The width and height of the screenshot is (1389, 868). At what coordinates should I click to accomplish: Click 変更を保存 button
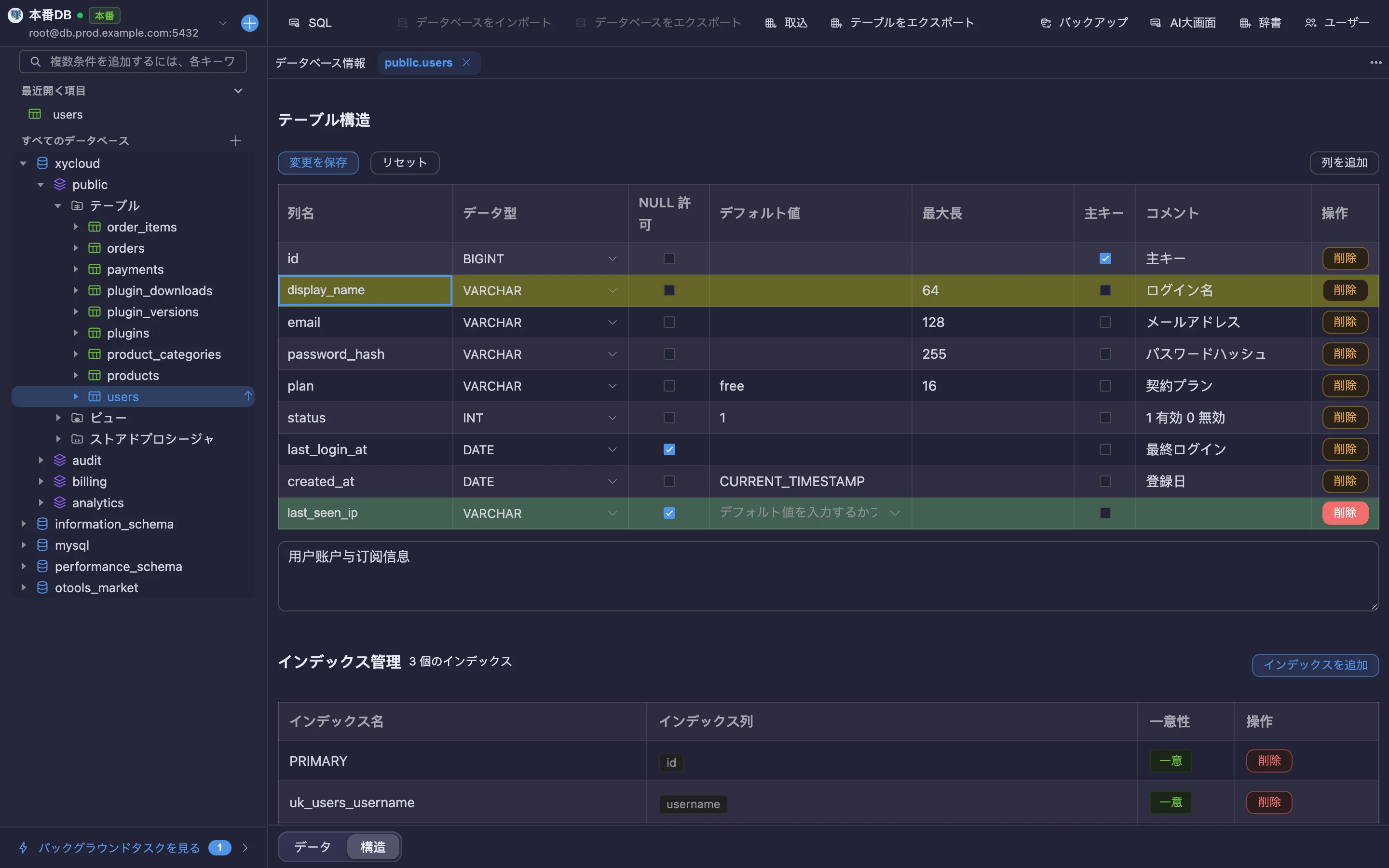pos(318,163)
